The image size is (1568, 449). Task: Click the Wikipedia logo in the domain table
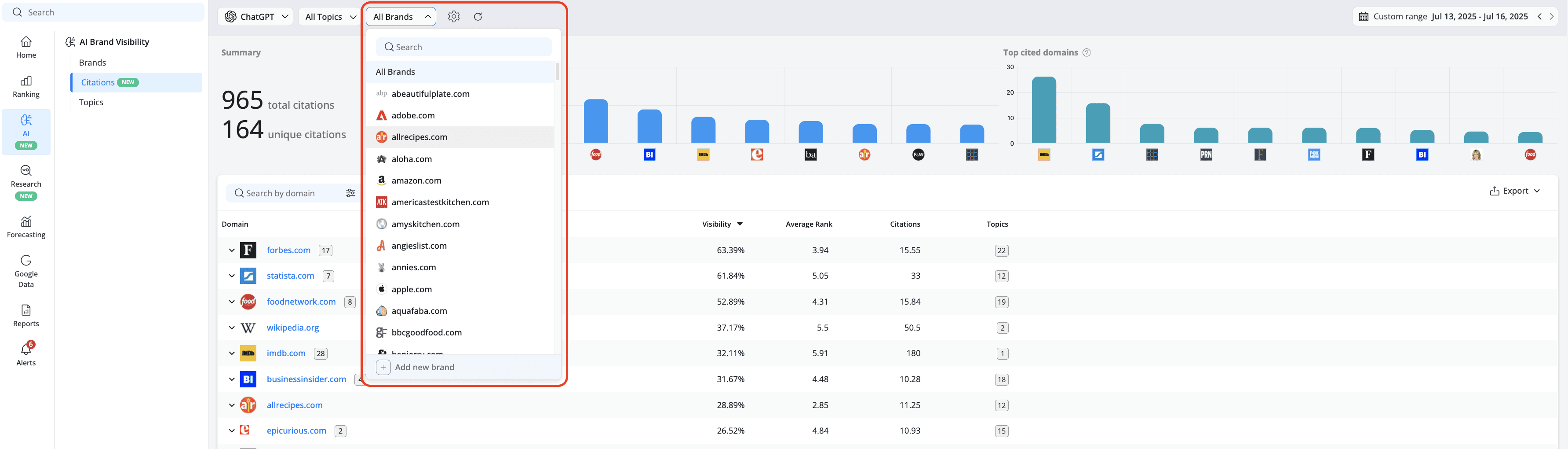tap(248, 328)
